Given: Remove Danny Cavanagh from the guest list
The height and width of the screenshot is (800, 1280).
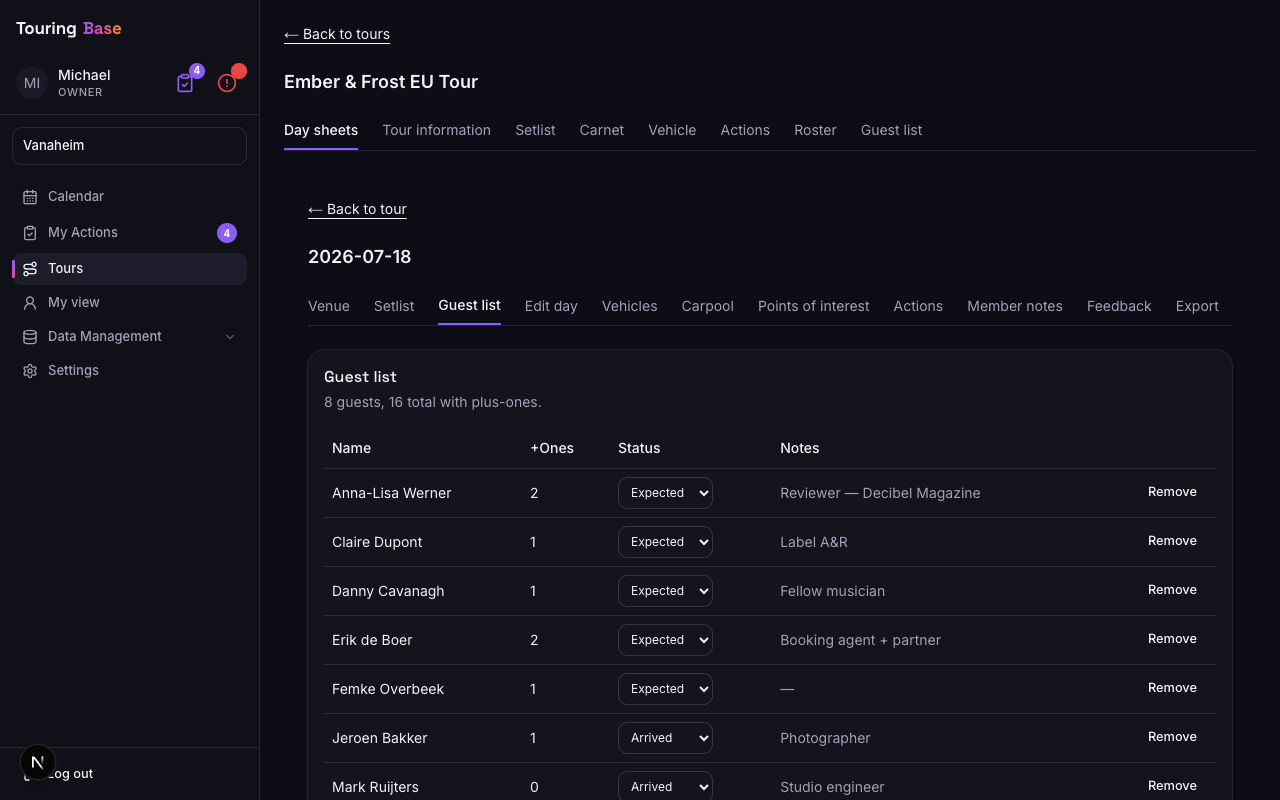Looking at the screenshot, I should tap(1172, 590).
